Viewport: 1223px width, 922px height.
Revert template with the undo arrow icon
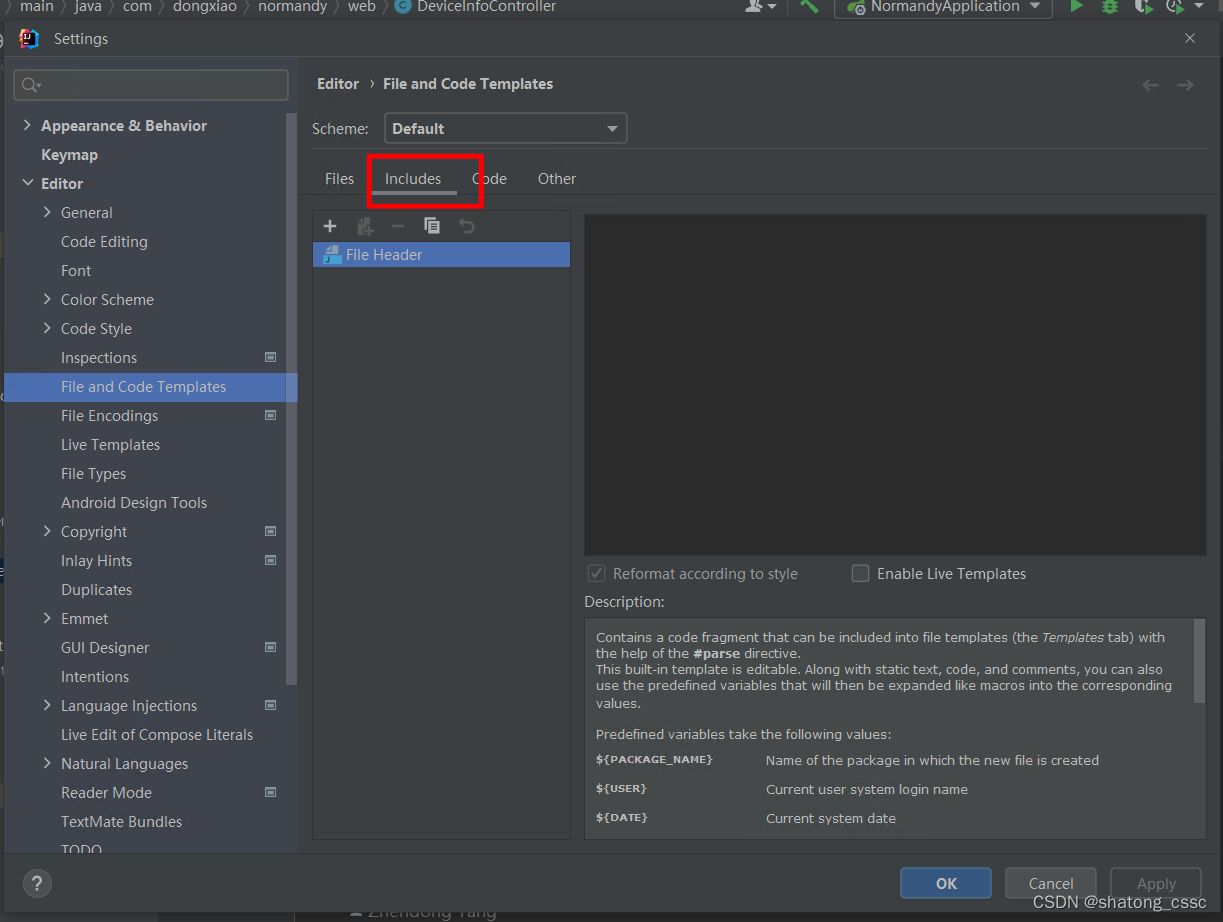[x=466, y=226]
